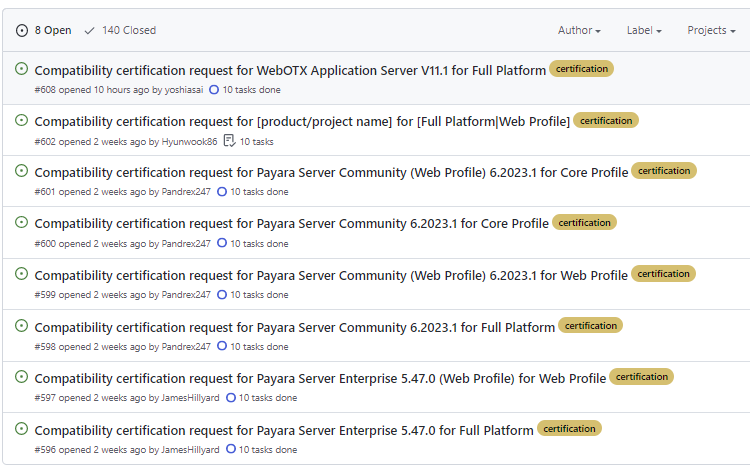Click the certification label on WebOTX issue
Screen dimensions: 750x473
[x=582, y=69]
